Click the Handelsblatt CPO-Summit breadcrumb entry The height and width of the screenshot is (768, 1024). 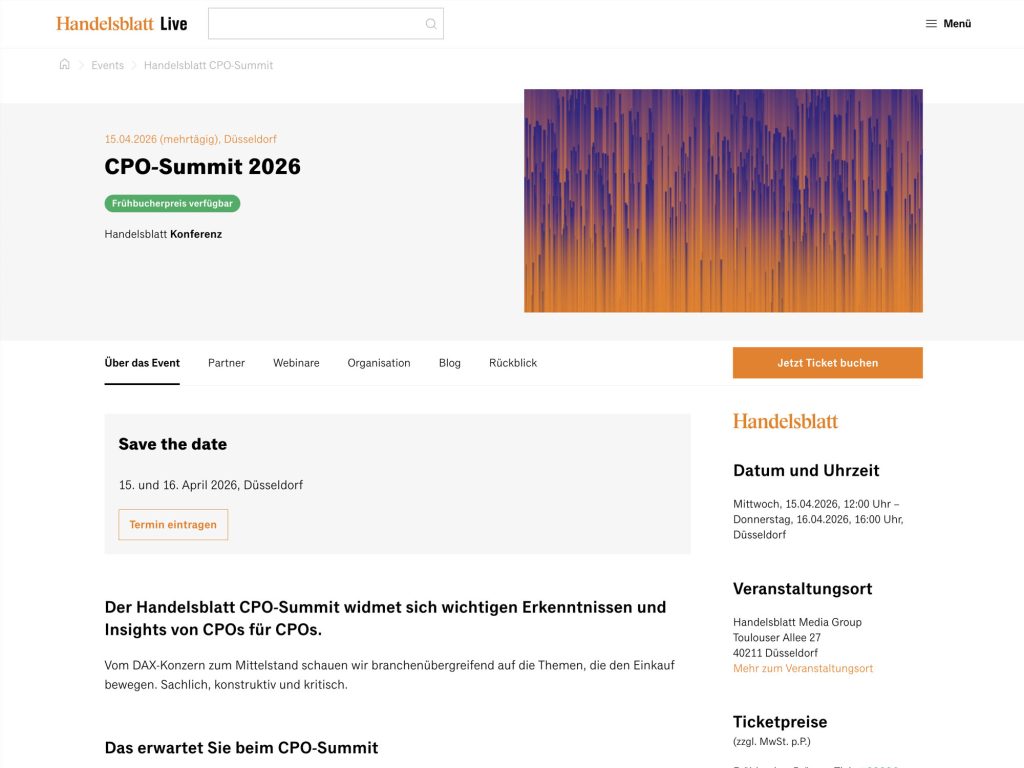[x=208, y=65]
